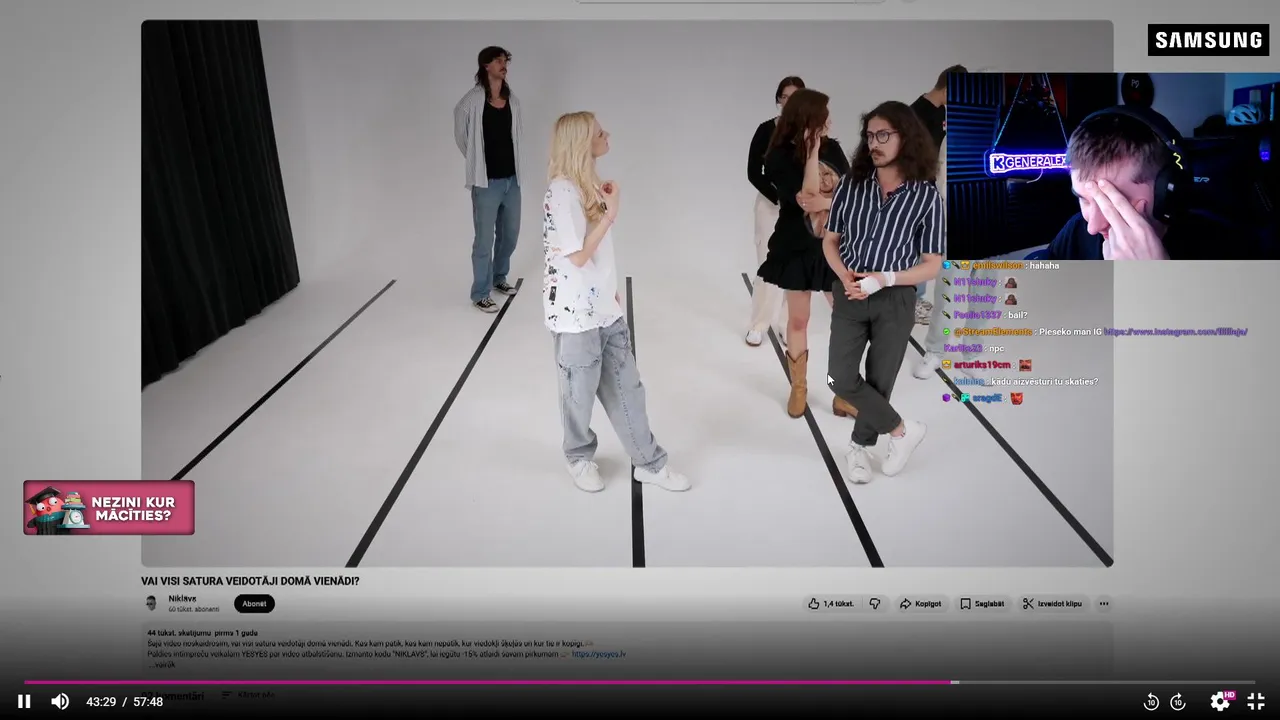The height and width of the screenshot is (720, 1280).
Task: Exit fullscreen mode
Action: 1256,701
